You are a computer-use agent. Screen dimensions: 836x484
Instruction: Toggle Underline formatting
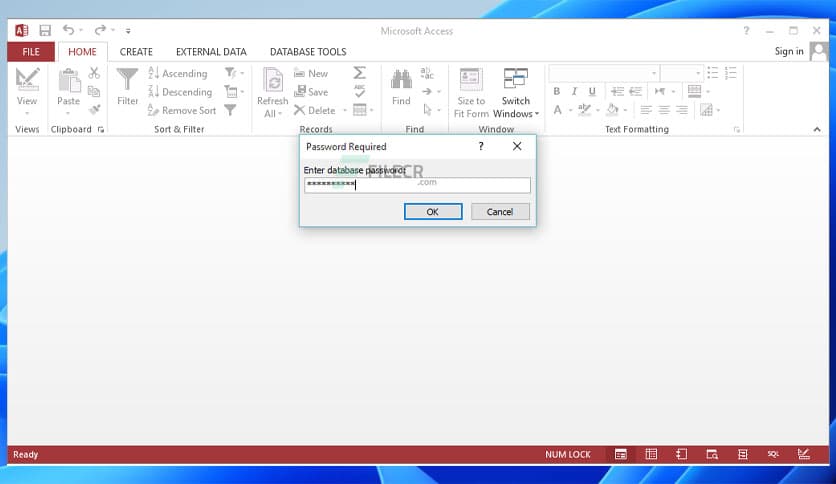(x=592, y=91)
